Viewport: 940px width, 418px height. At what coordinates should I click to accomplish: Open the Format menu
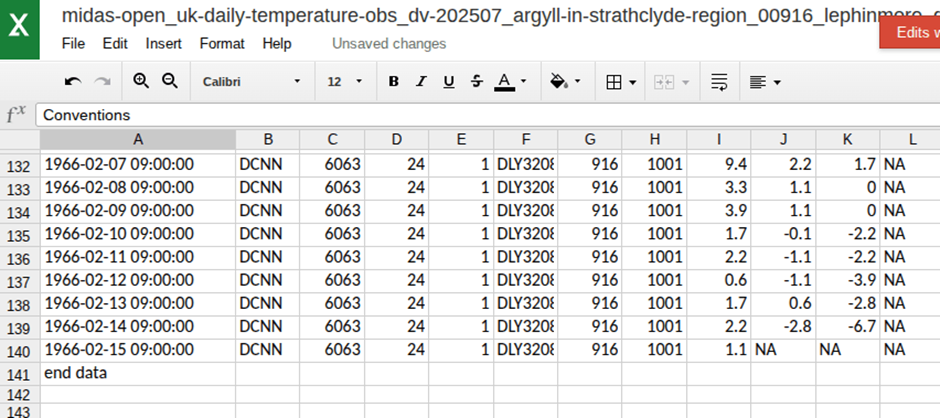222,44
